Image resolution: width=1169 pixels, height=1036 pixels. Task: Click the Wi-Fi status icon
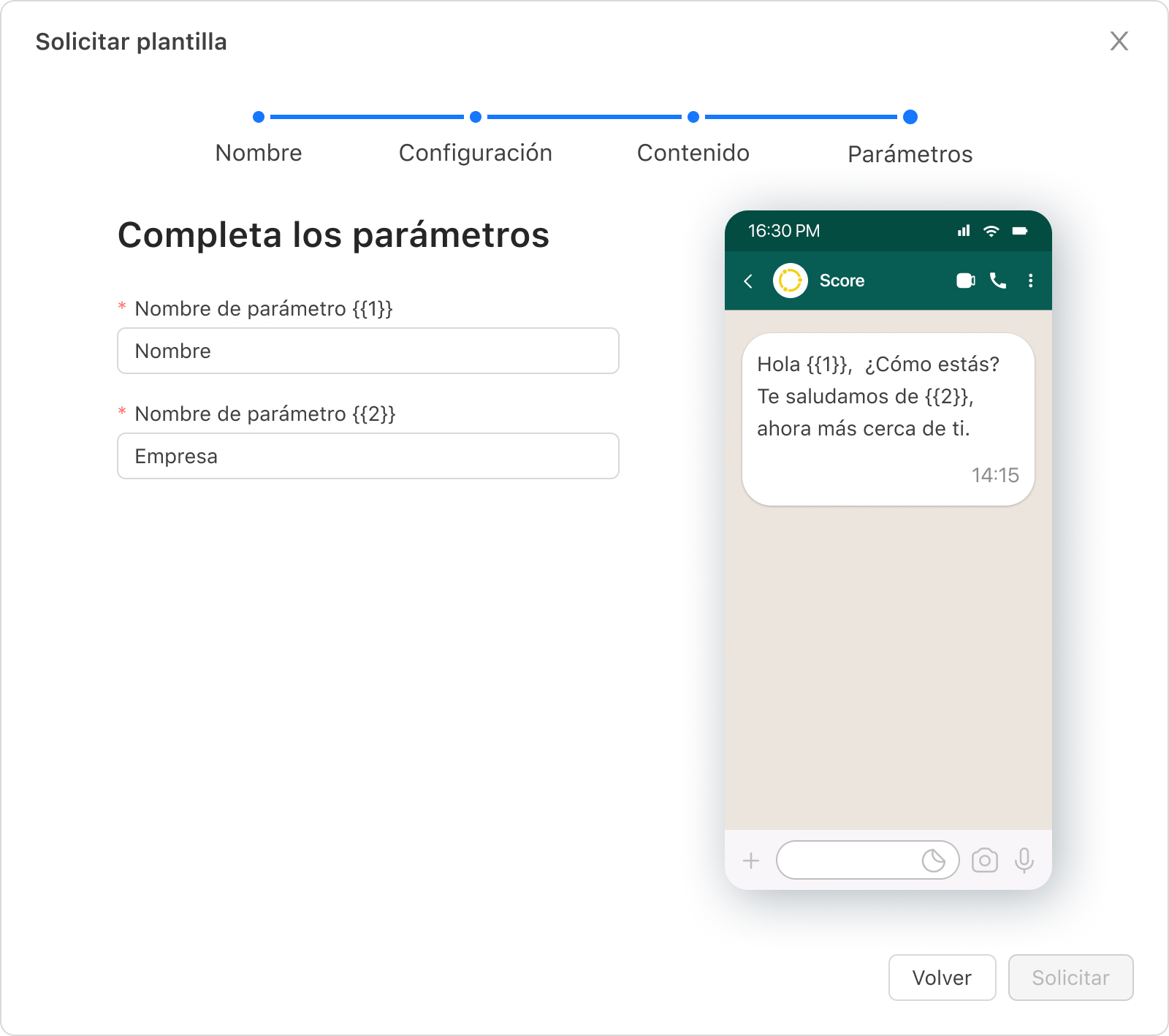[x=991, y=231]
